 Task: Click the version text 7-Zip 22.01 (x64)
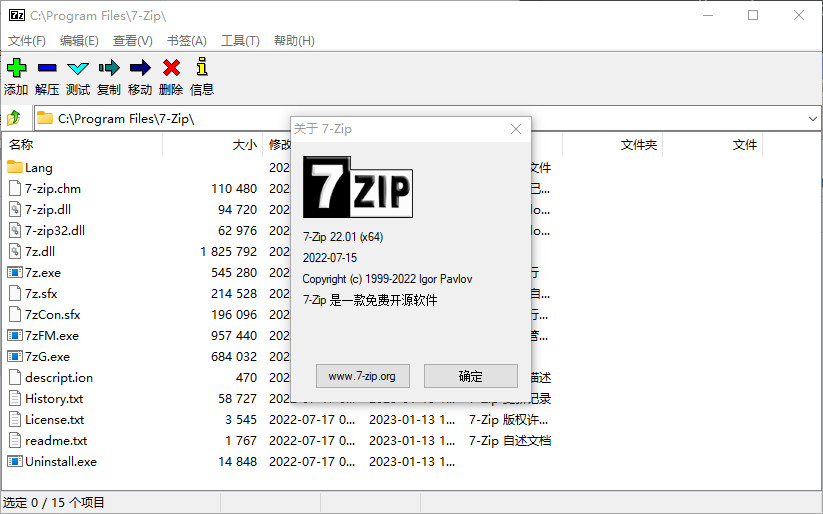tap(343, 237)
